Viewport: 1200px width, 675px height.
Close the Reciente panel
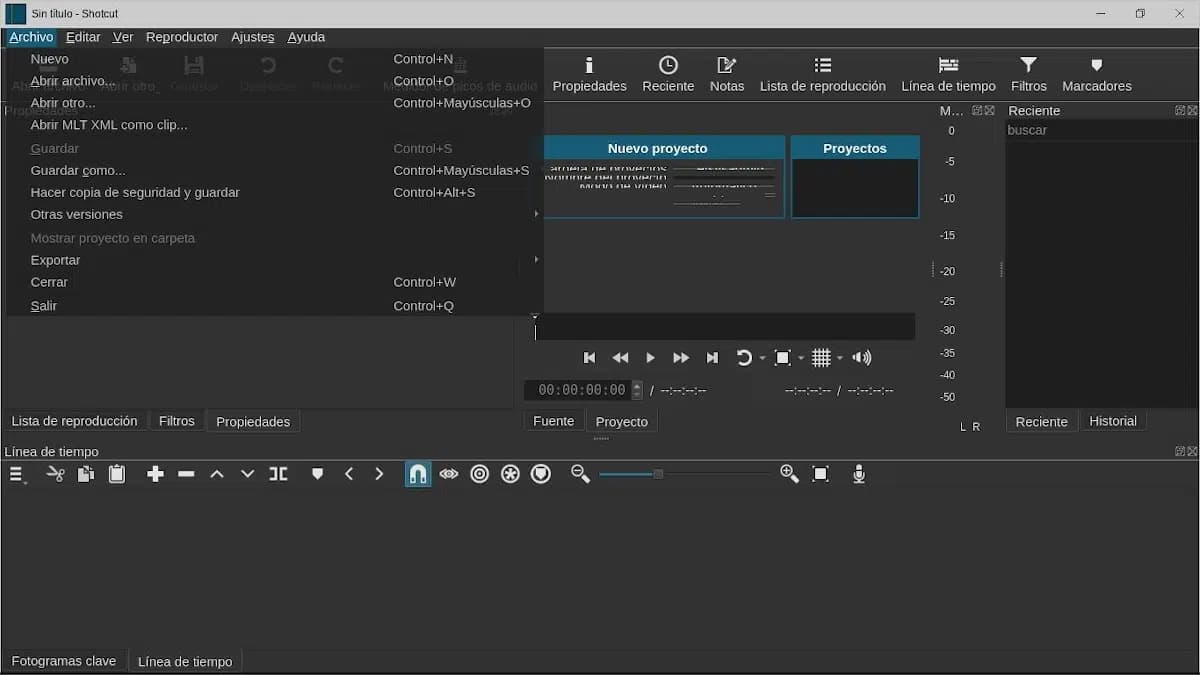click(1190, 111)
